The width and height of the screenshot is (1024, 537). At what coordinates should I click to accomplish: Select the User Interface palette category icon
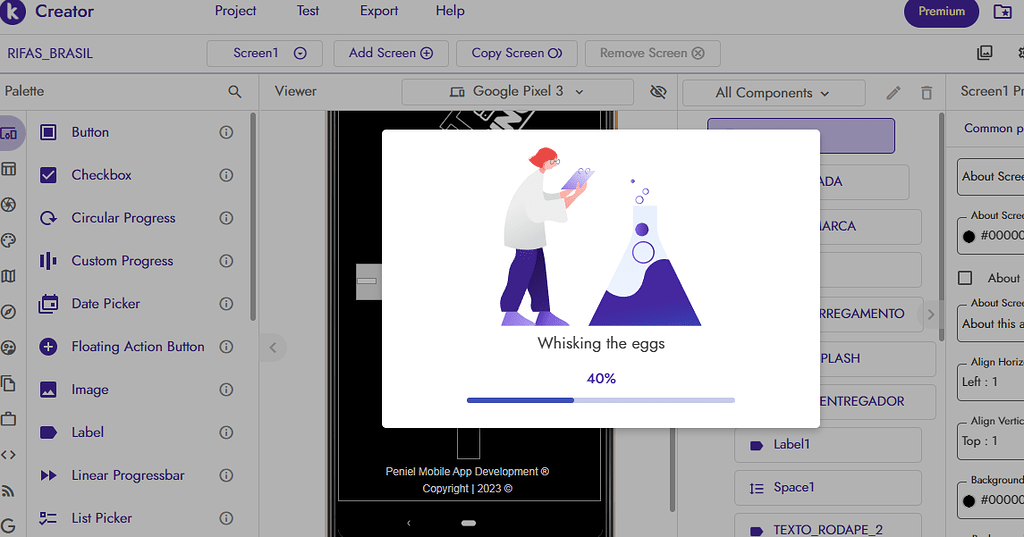[x=9, y=134]
